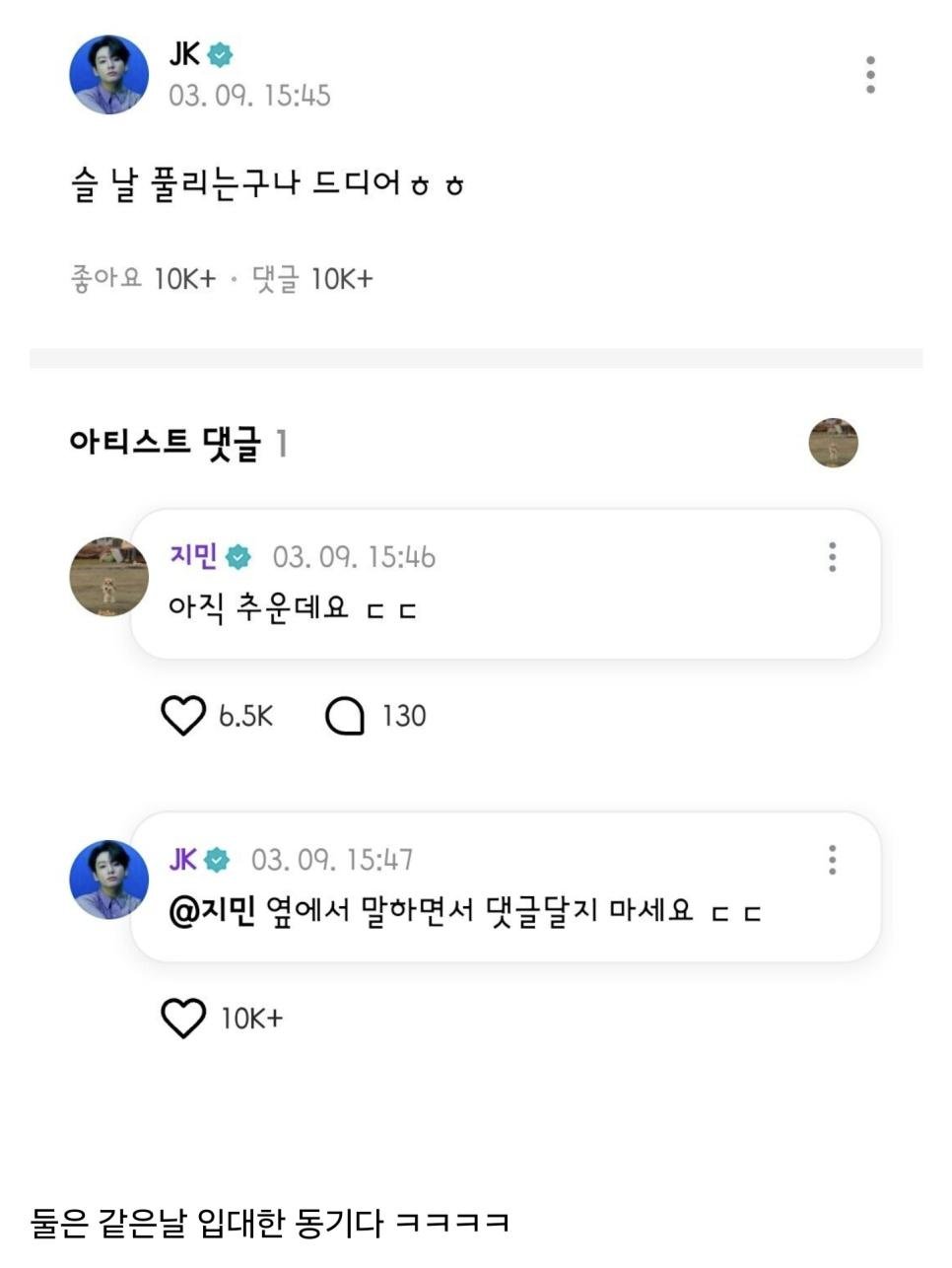
Task: Select the 아티스트 댓글 section header
Action: [x=166, y=444]
